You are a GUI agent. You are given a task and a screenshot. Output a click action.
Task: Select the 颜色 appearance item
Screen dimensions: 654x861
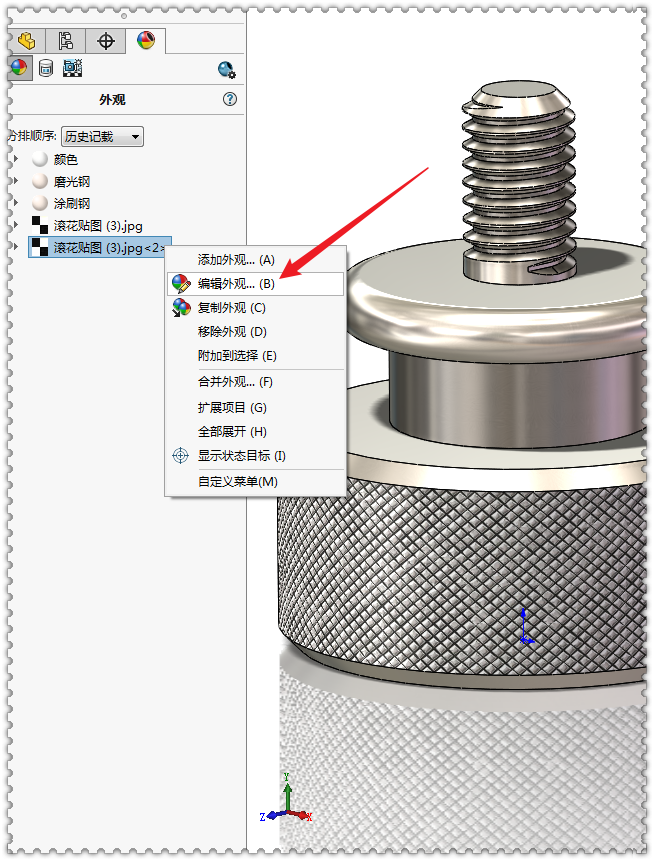65,159
